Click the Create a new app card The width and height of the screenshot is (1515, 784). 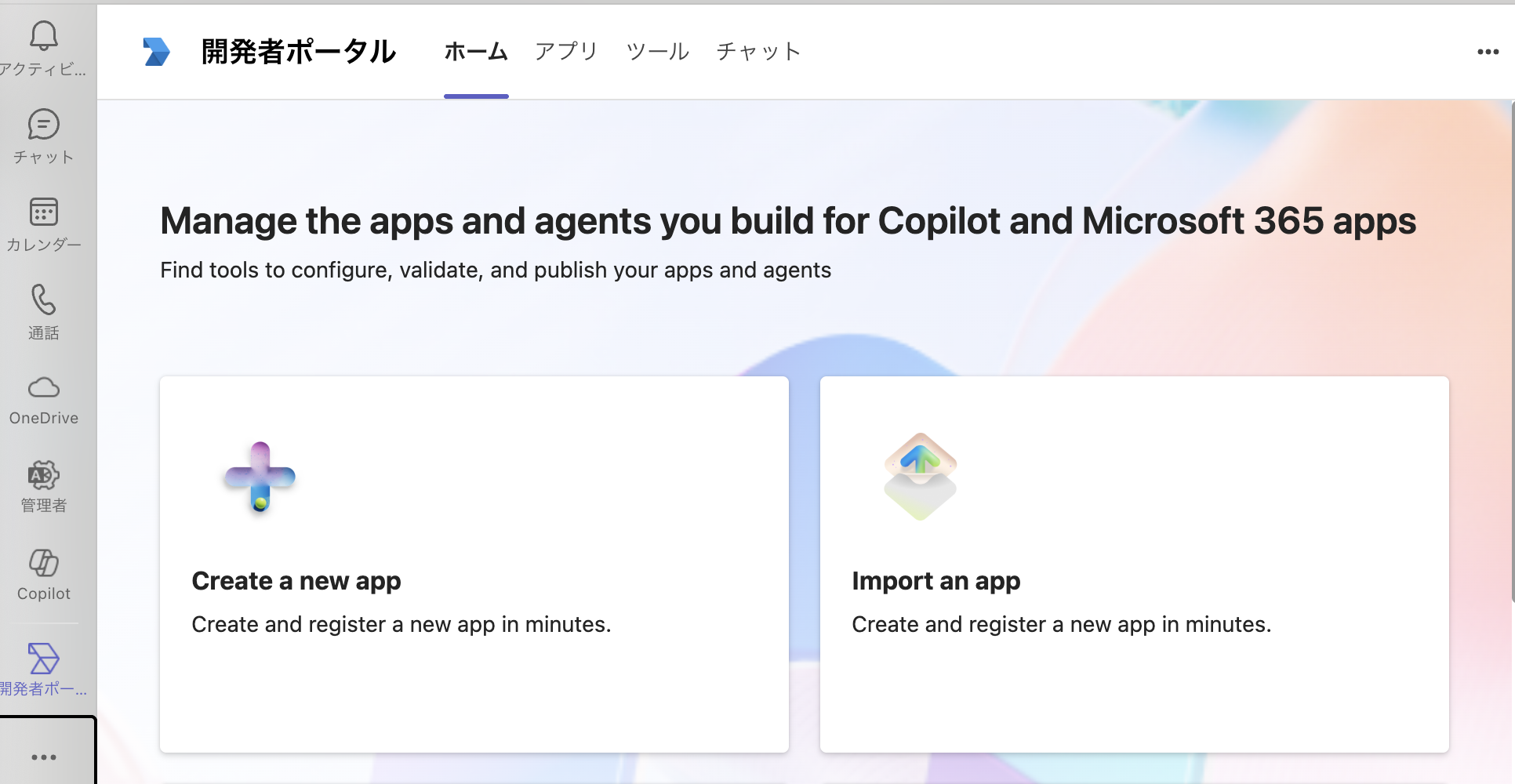pyautogui.click(x=474, y=564)
